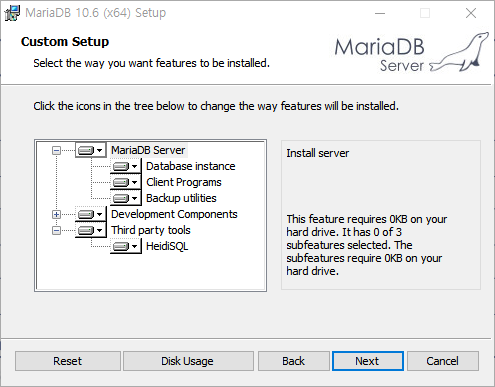495x387 pixels.
Task: Click the 'Install server' description text
Action: click(318, 153)
